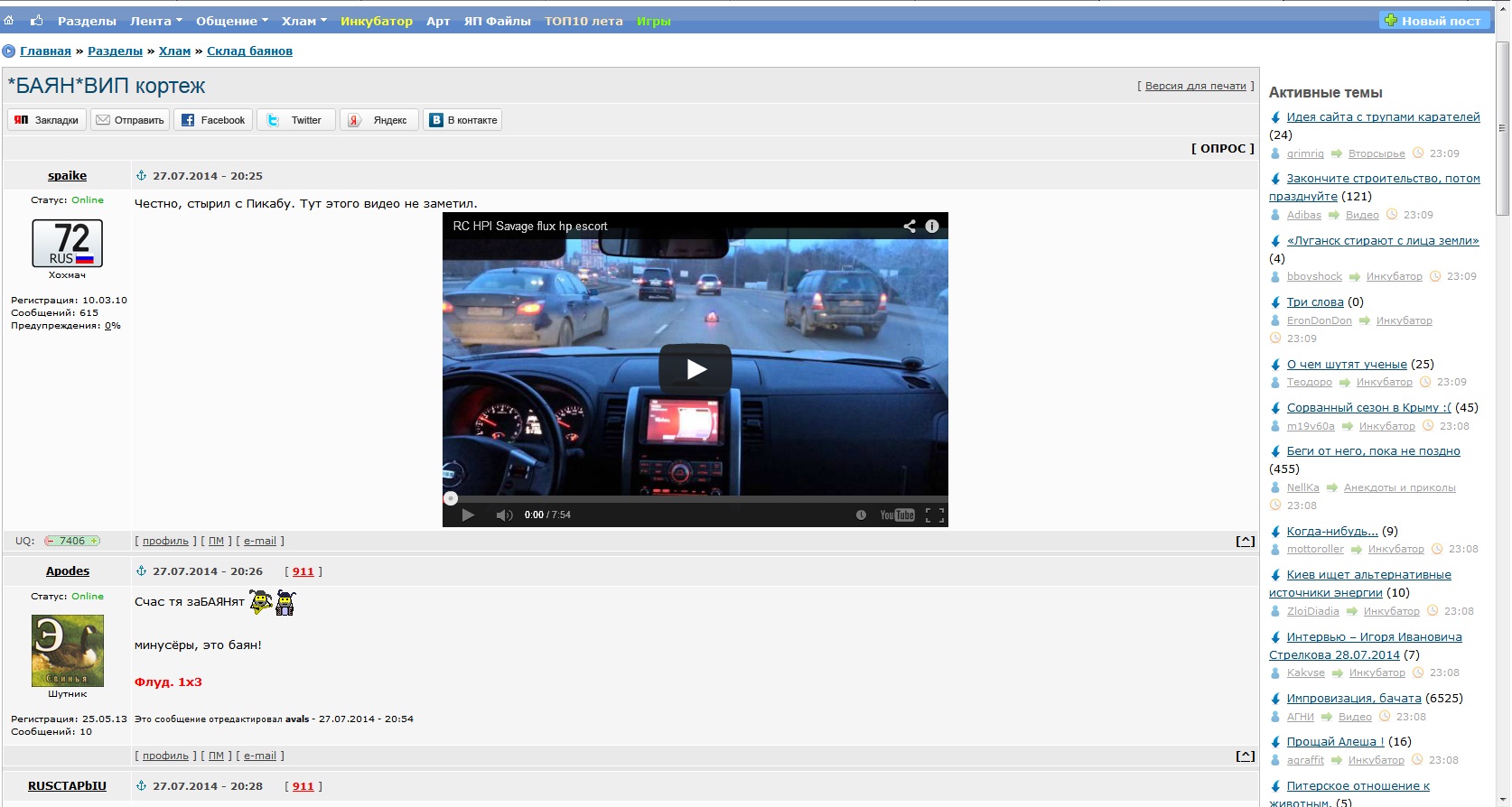The width and height of the screenshot is (1512, 807).
Task: Raise spaike's UQ rating with the plus
Action: coord(94,542)
